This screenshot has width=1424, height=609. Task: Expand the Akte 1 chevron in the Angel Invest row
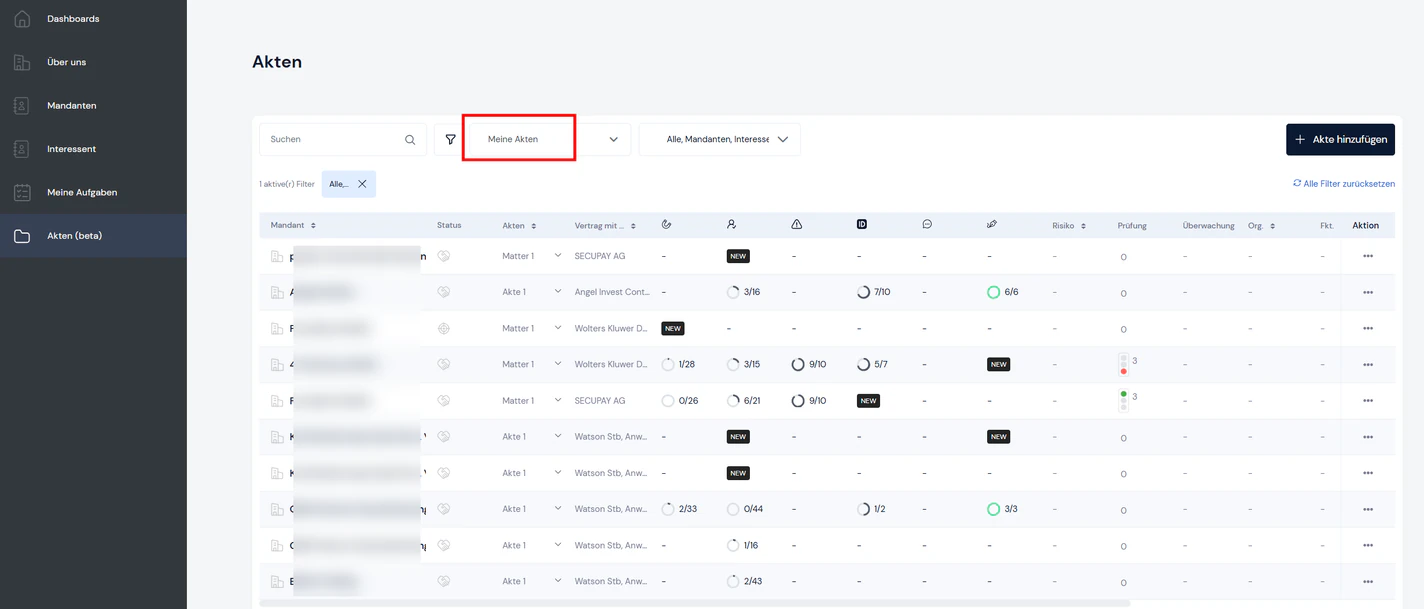558,292
